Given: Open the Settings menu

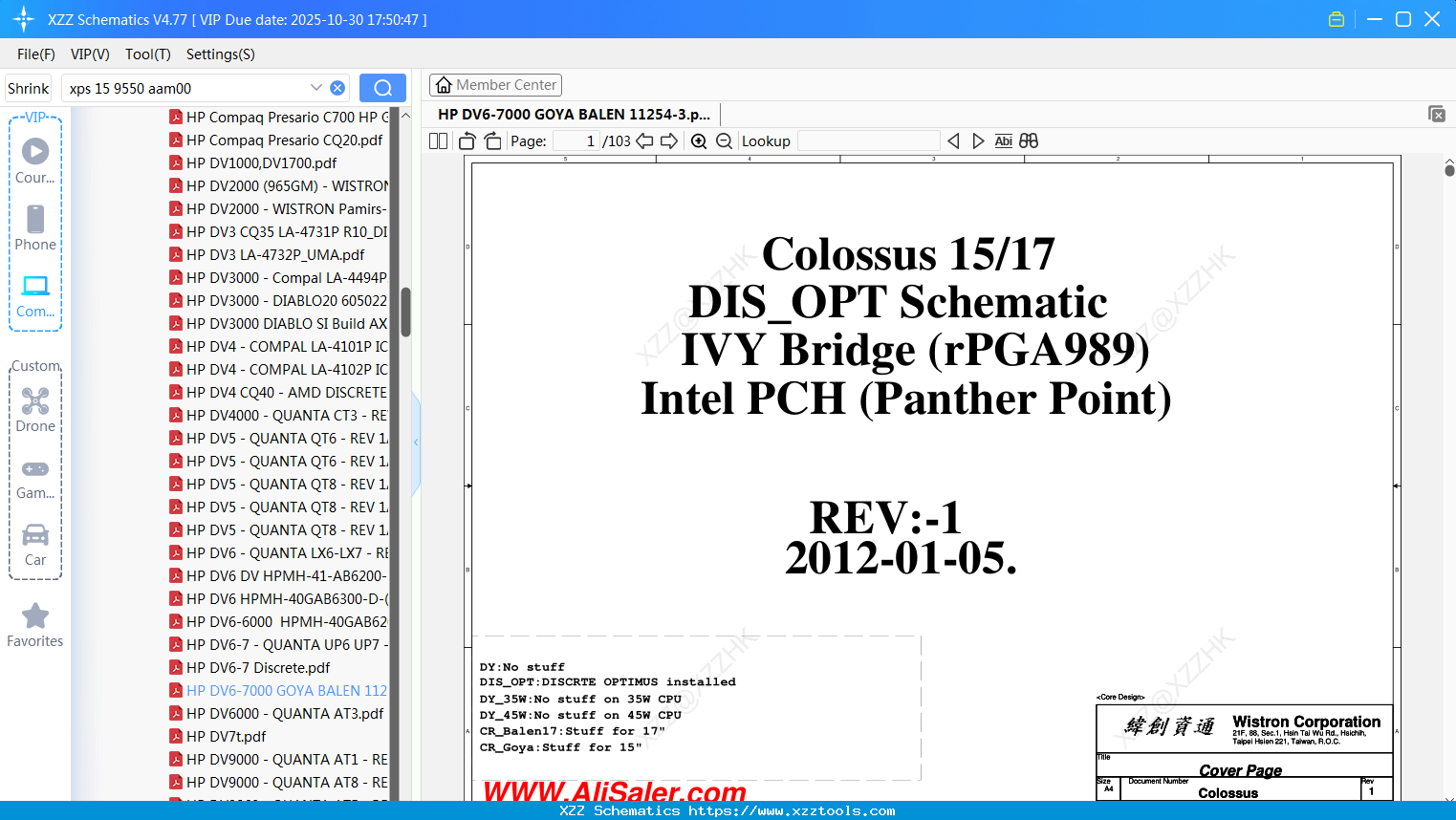Looking at the screenshot, I should [x=220, y=54].
